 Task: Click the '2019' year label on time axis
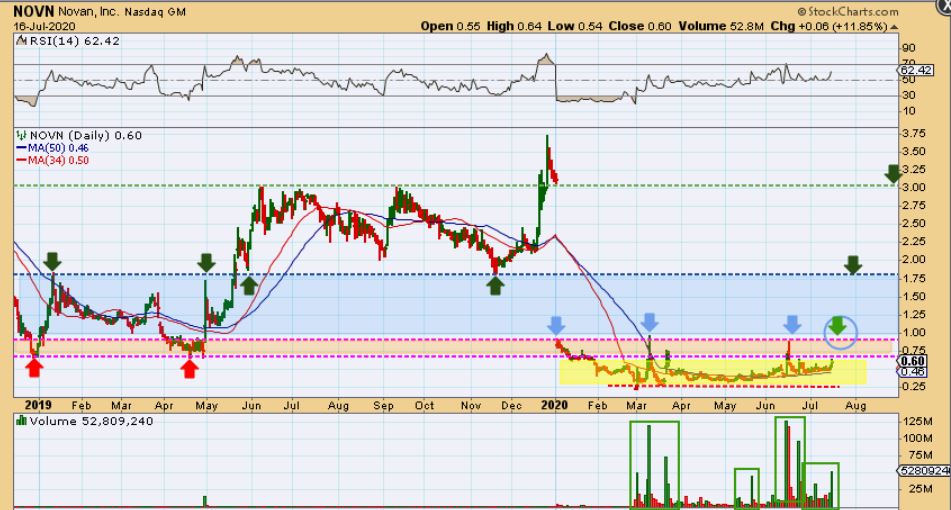[x=38, y=405]
